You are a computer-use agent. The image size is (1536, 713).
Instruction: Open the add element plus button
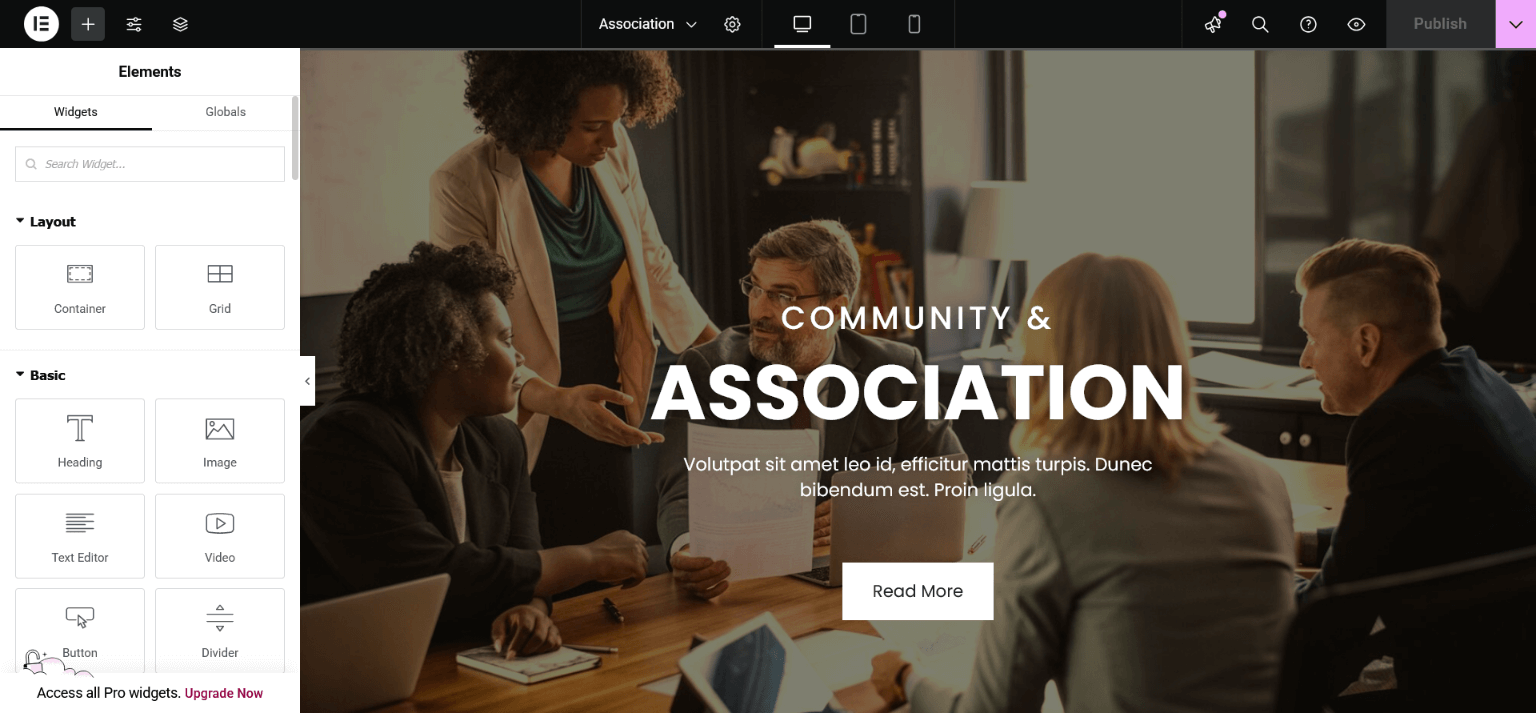88,24
